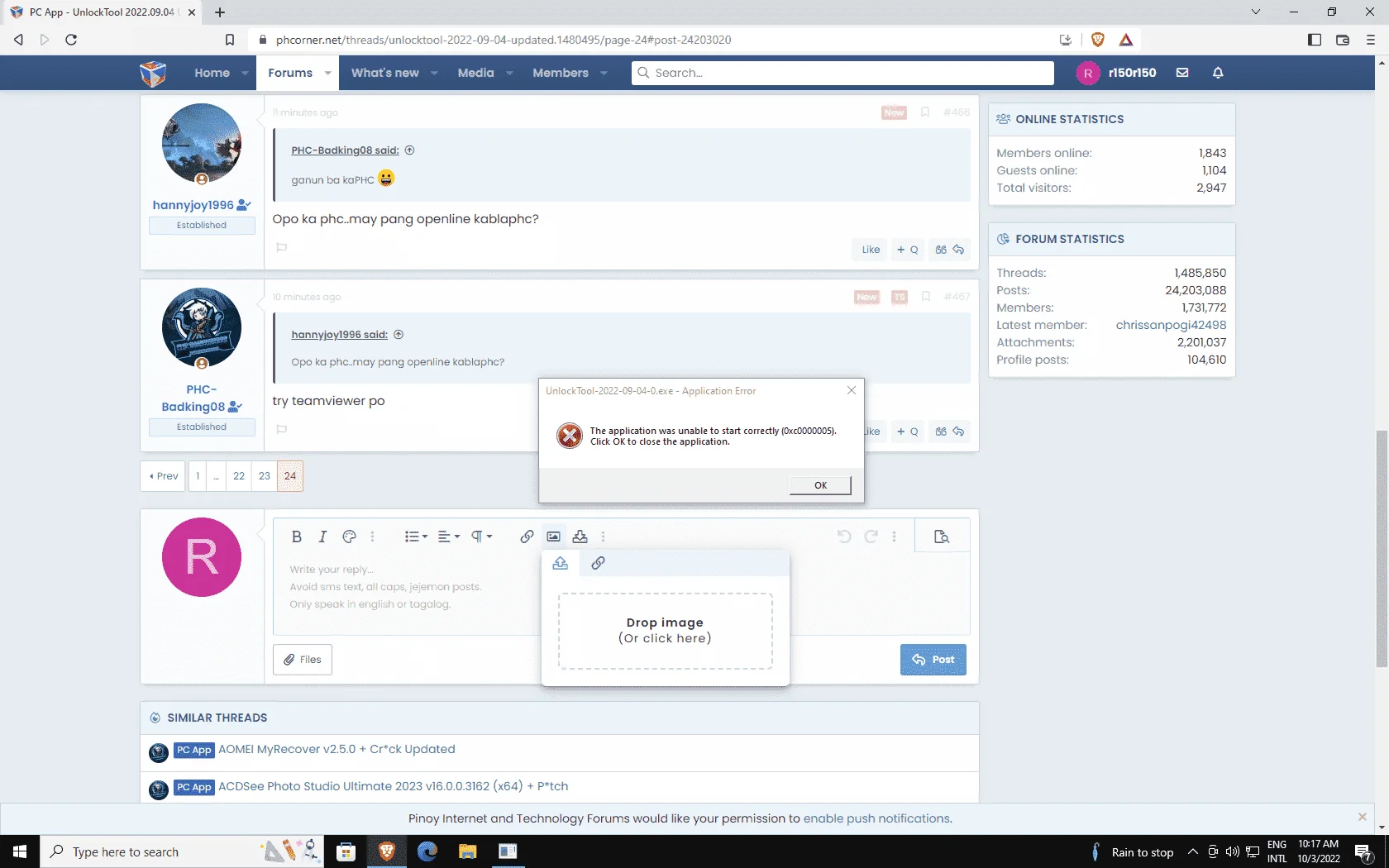Viewport: 1389px width, 868px height.
Task: Open the Members menu item
Action: (561, 73)
